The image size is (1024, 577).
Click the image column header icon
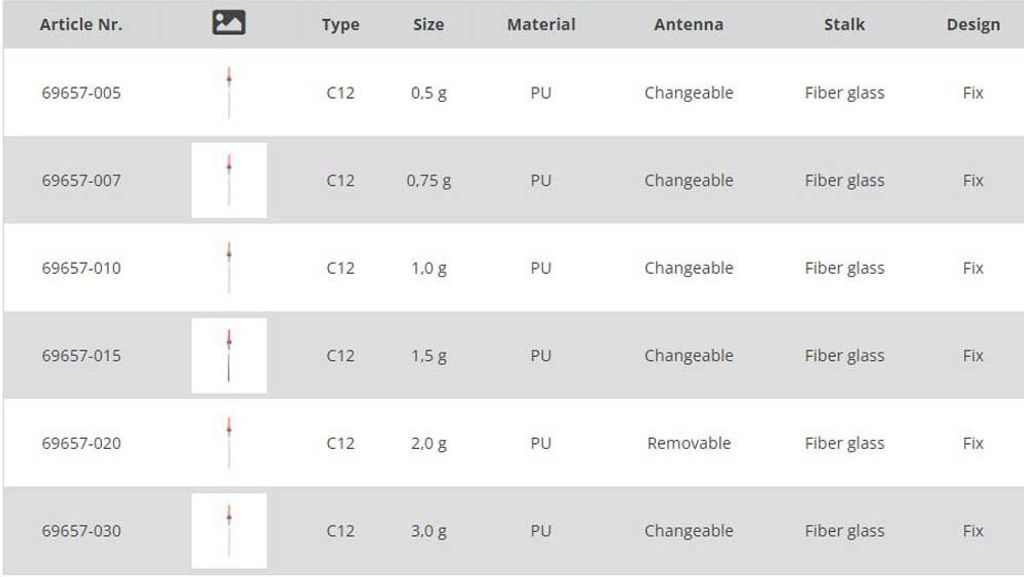coord(229,23)
